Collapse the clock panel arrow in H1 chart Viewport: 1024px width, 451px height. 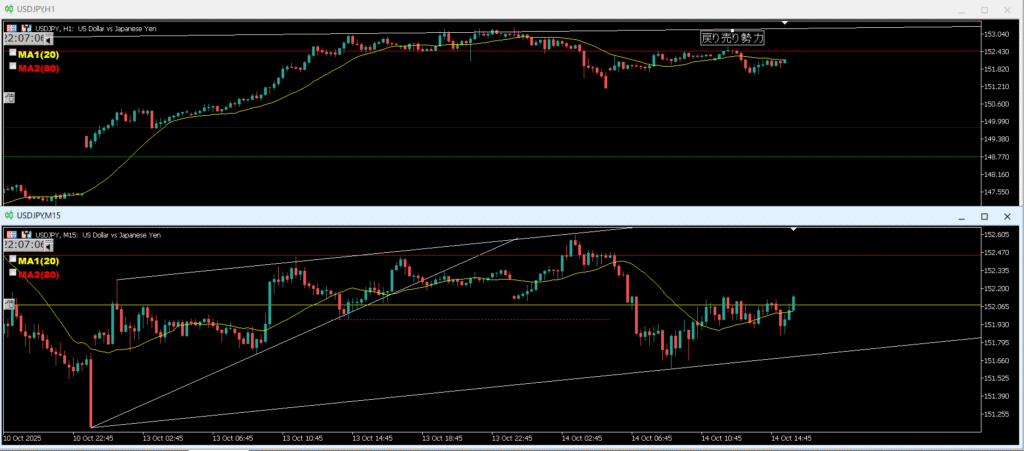click(47, 40)
